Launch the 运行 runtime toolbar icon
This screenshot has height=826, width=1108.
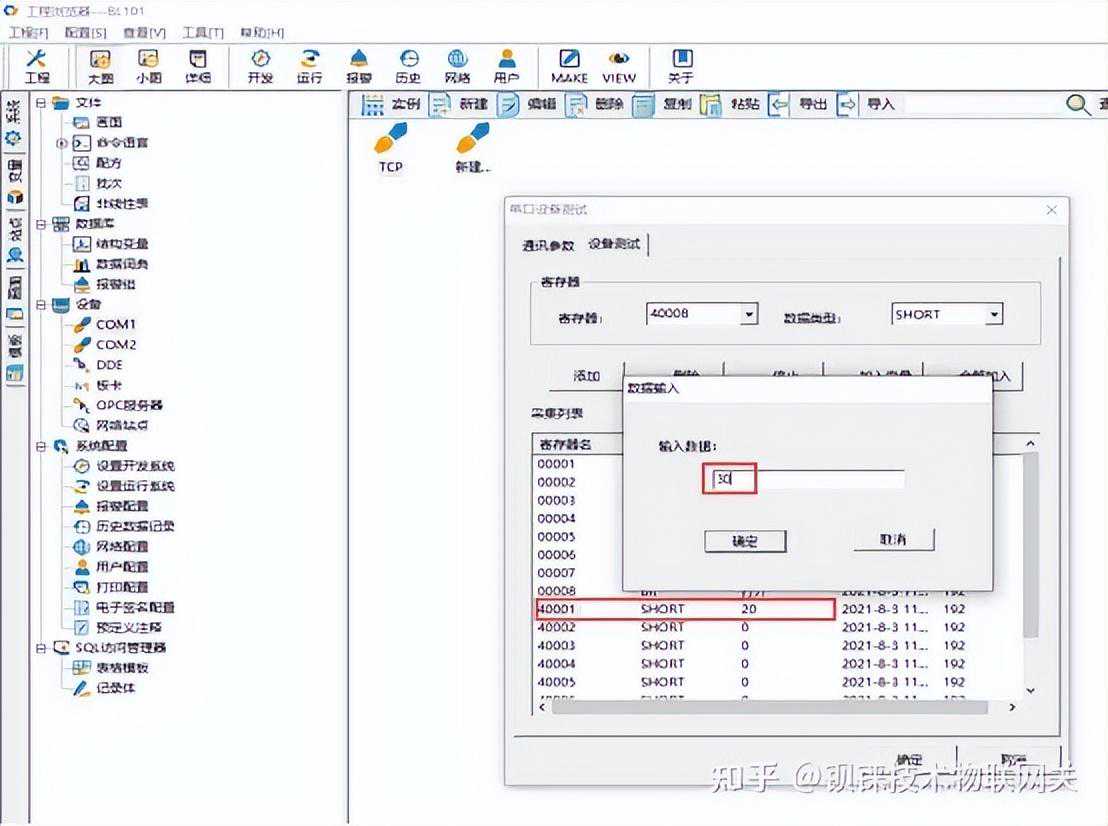[x=309, y=66]
